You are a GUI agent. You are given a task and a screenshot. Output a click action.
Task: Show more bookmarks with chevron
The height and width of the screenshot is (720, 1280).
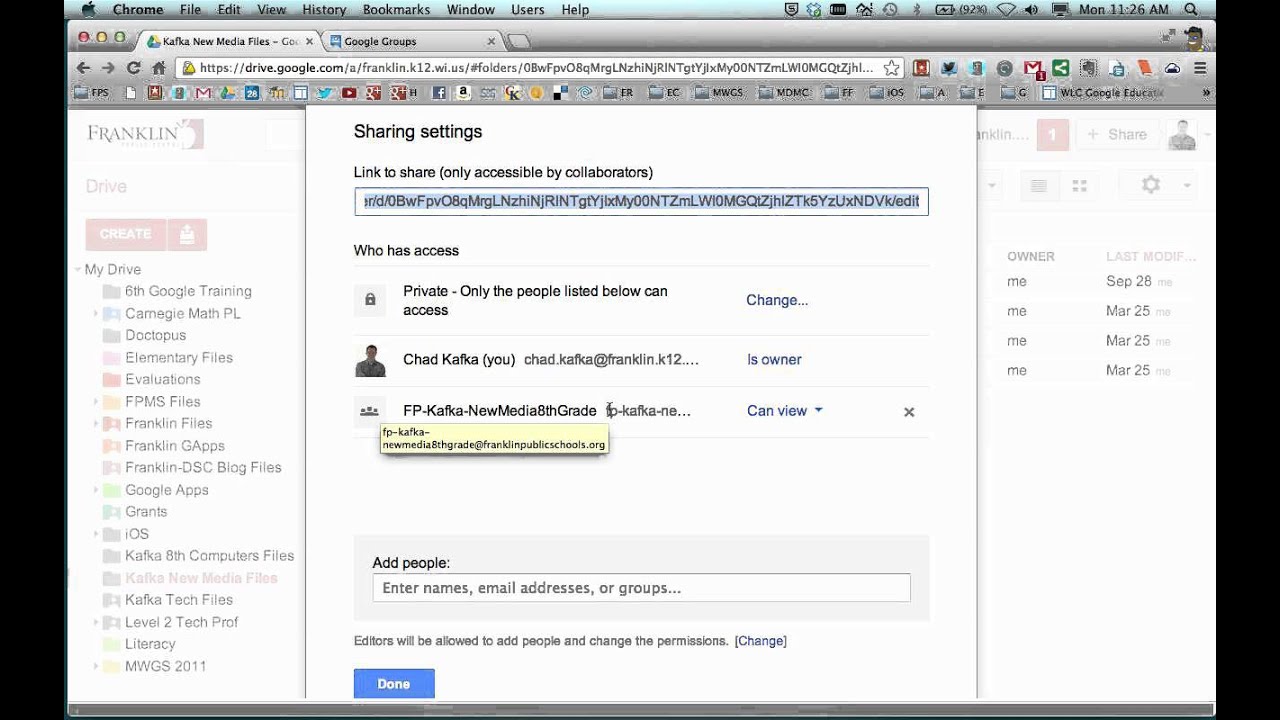pos(1206,93)
